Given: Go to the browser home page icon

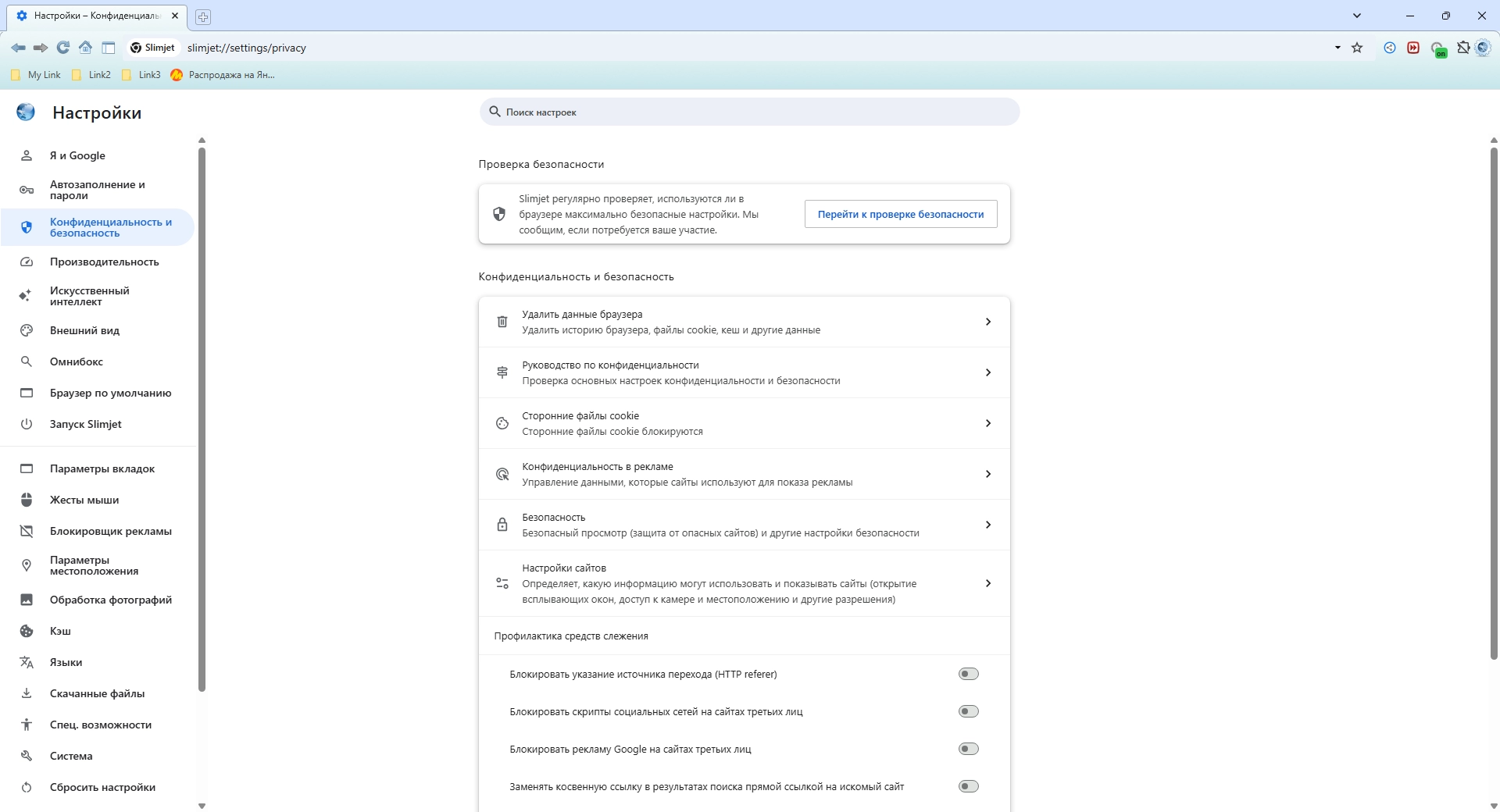Looking at the screenshot, I should pyautogui.click(x=86, y=48).
